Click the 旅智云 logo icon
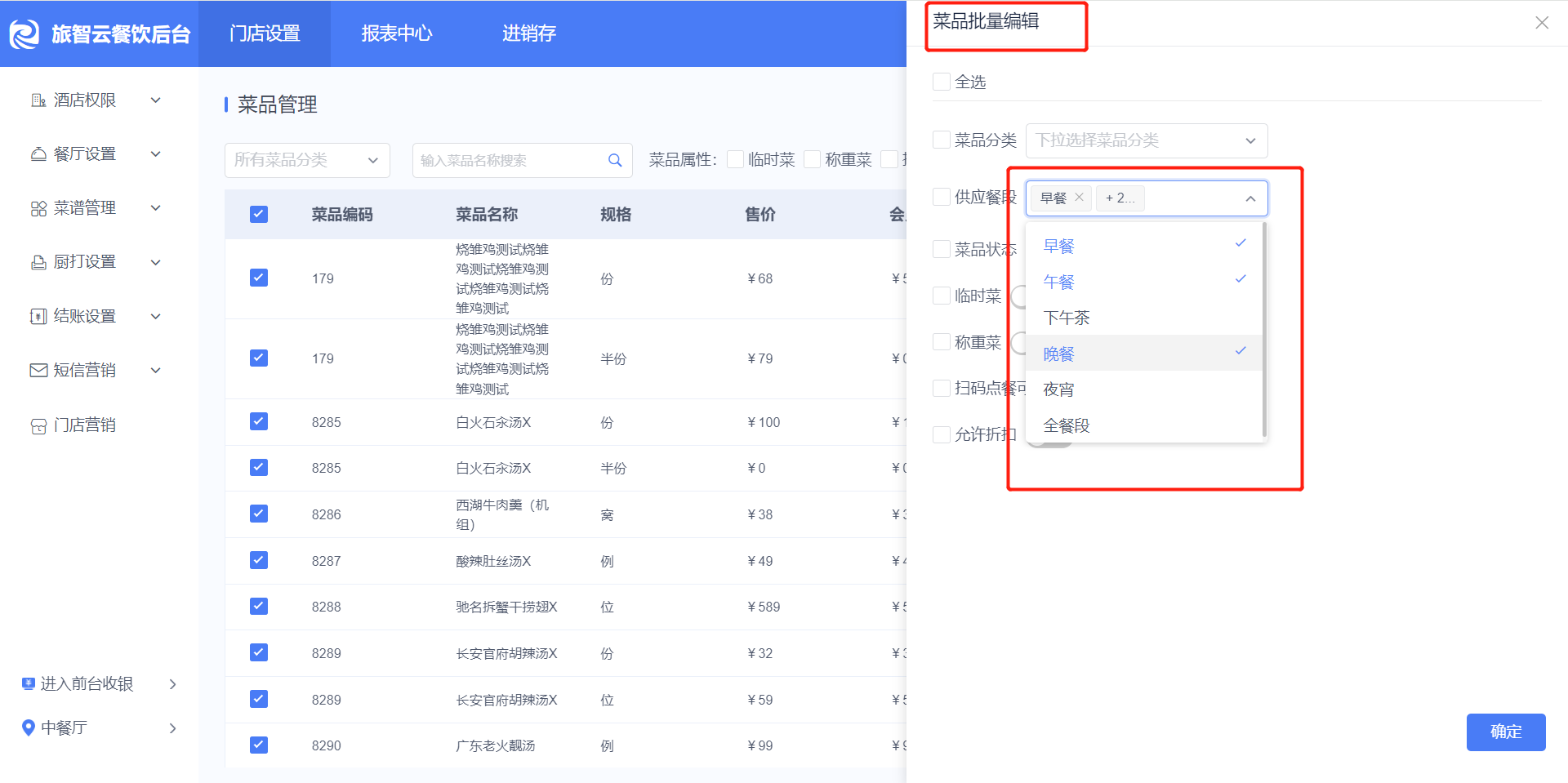 [x=24, y=33]
